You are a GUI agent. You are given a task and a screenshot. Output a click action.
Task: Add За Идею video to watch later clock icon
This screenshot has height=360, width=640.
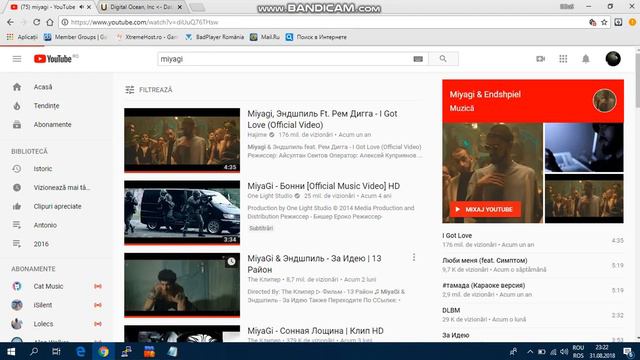(231, 261)
